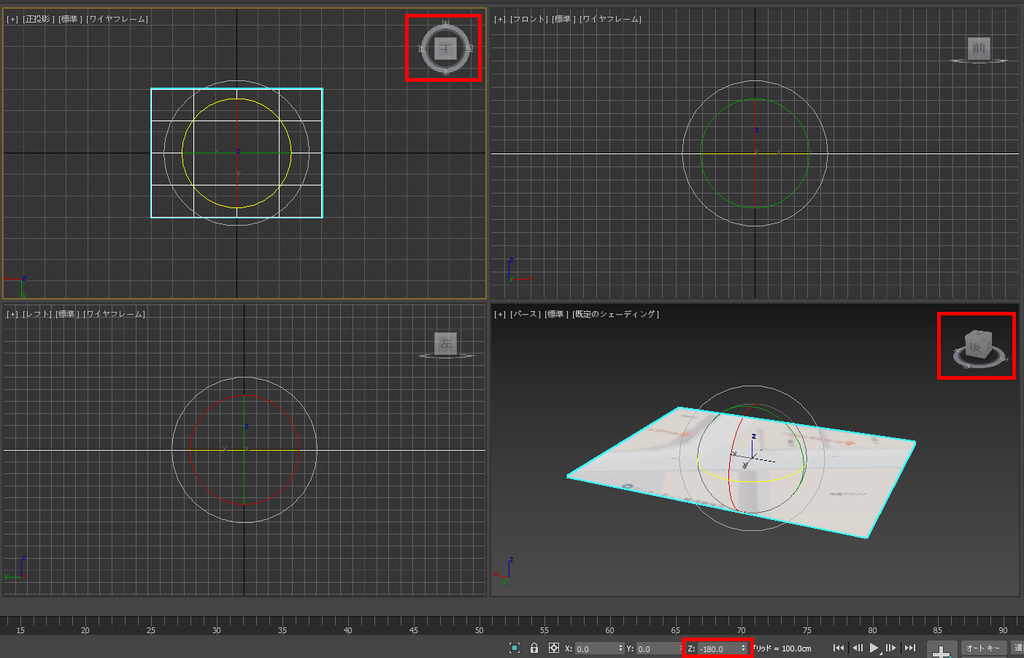1024x658 pixels.
Task: Toggle the Selection Lock padlock icon
Action: [534, 648]
